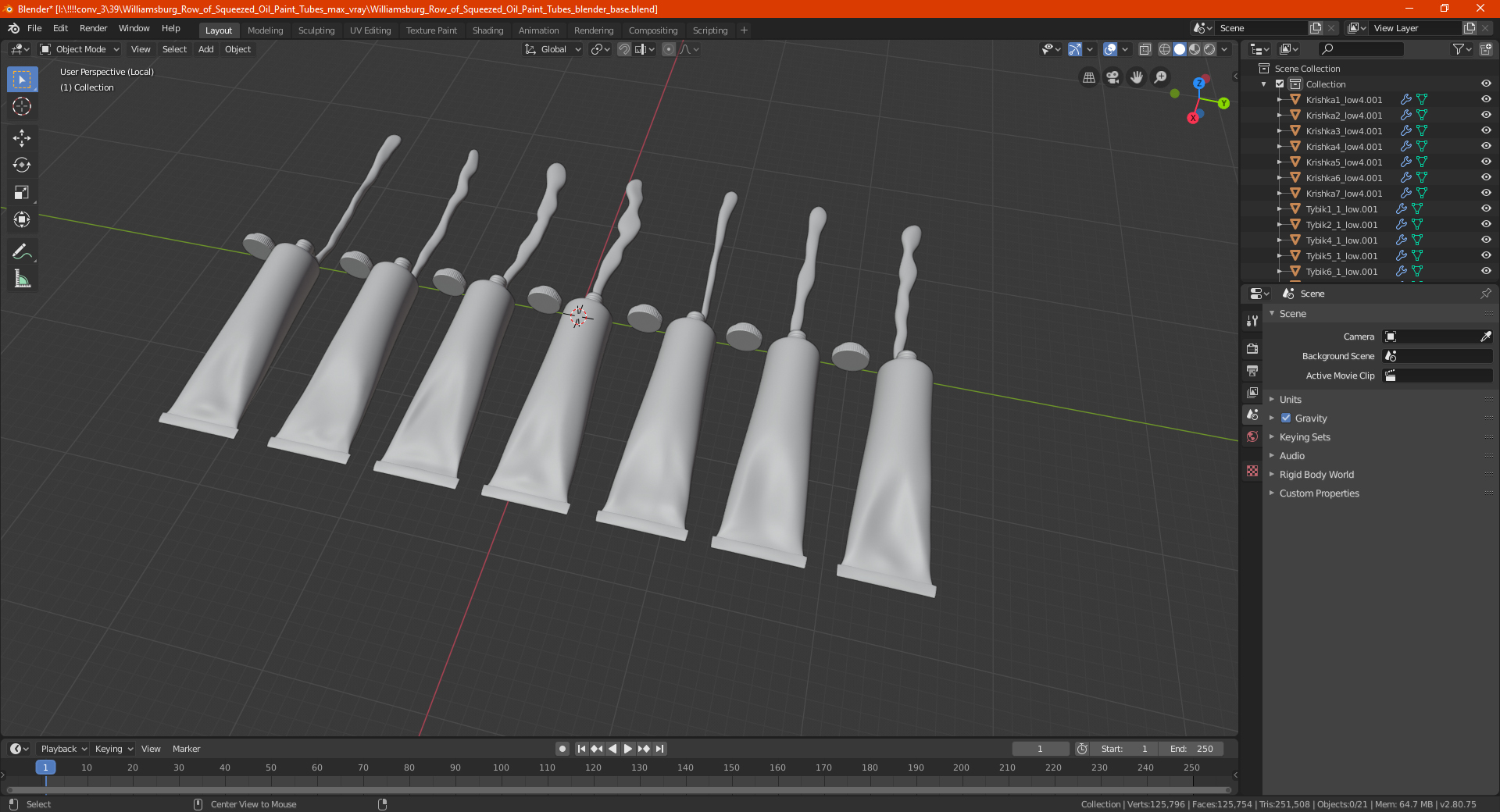Click the current frame number field
1500x812 pixels.
point(1041,749)
